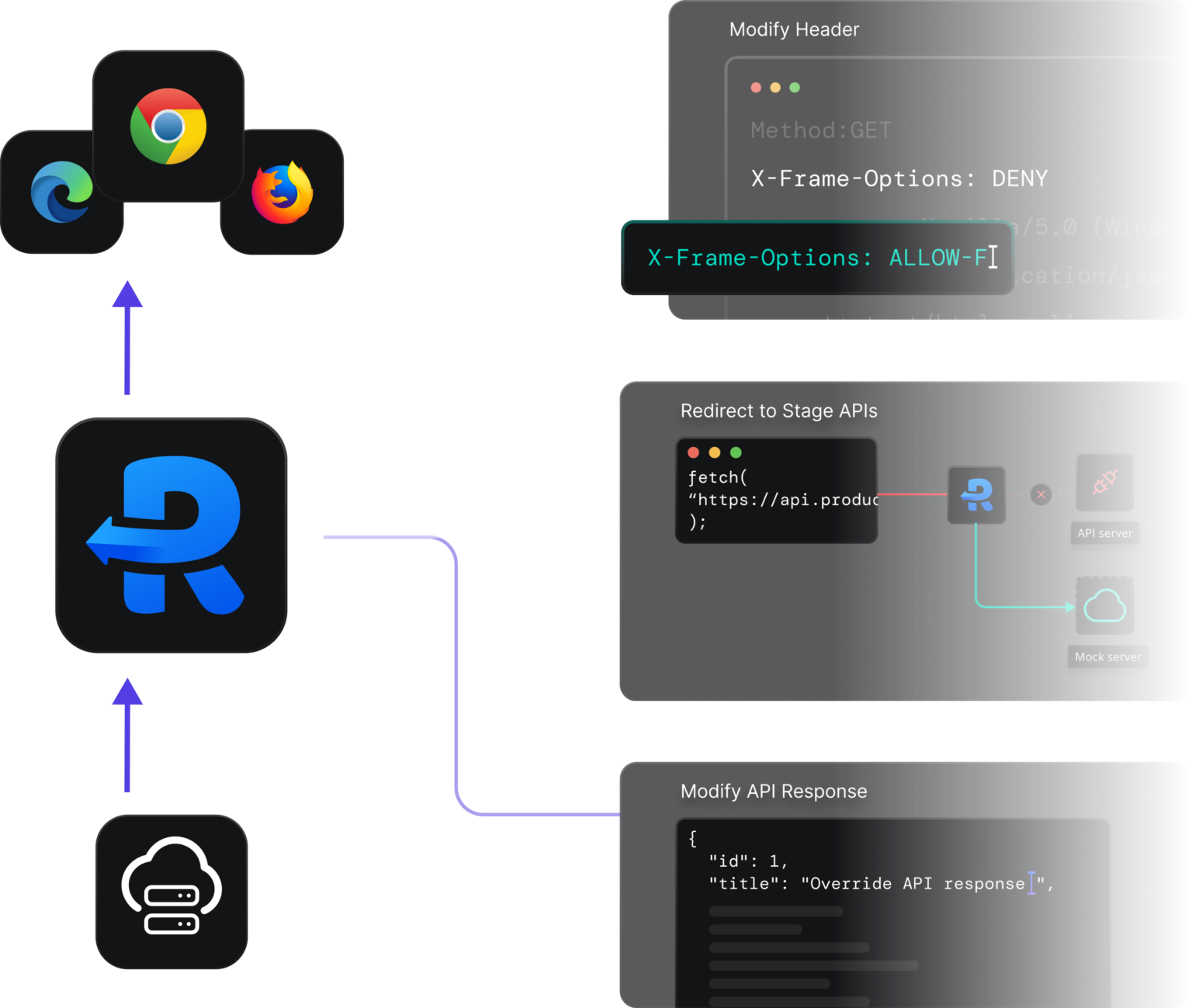The height and width of the screenshot is (1008, 1192).
Task: Select the Modify Header title
Action: pyautogui.click(x=793, y=29)
